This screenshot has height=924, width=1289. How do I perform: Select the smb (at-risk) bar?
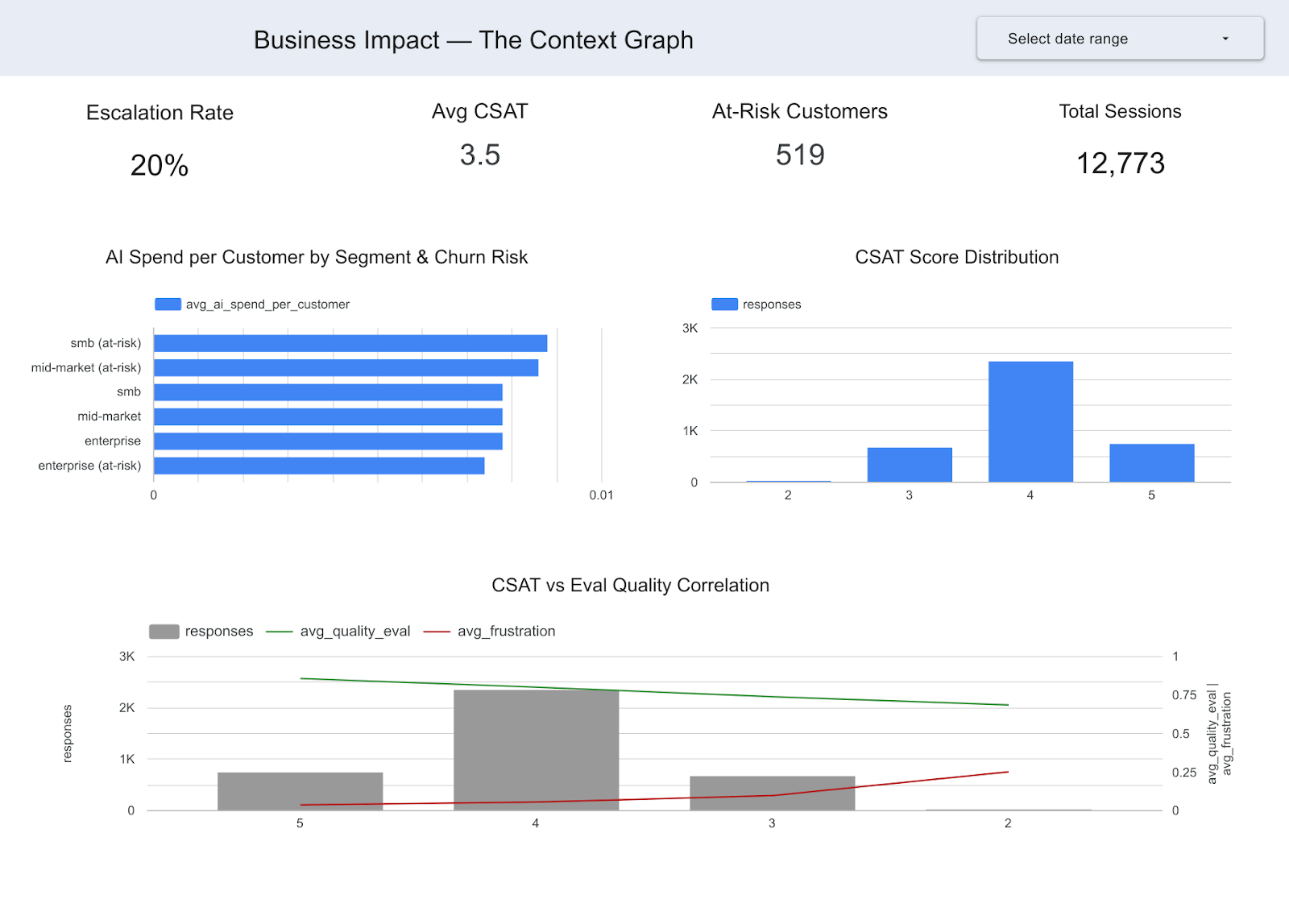(346, 342)
